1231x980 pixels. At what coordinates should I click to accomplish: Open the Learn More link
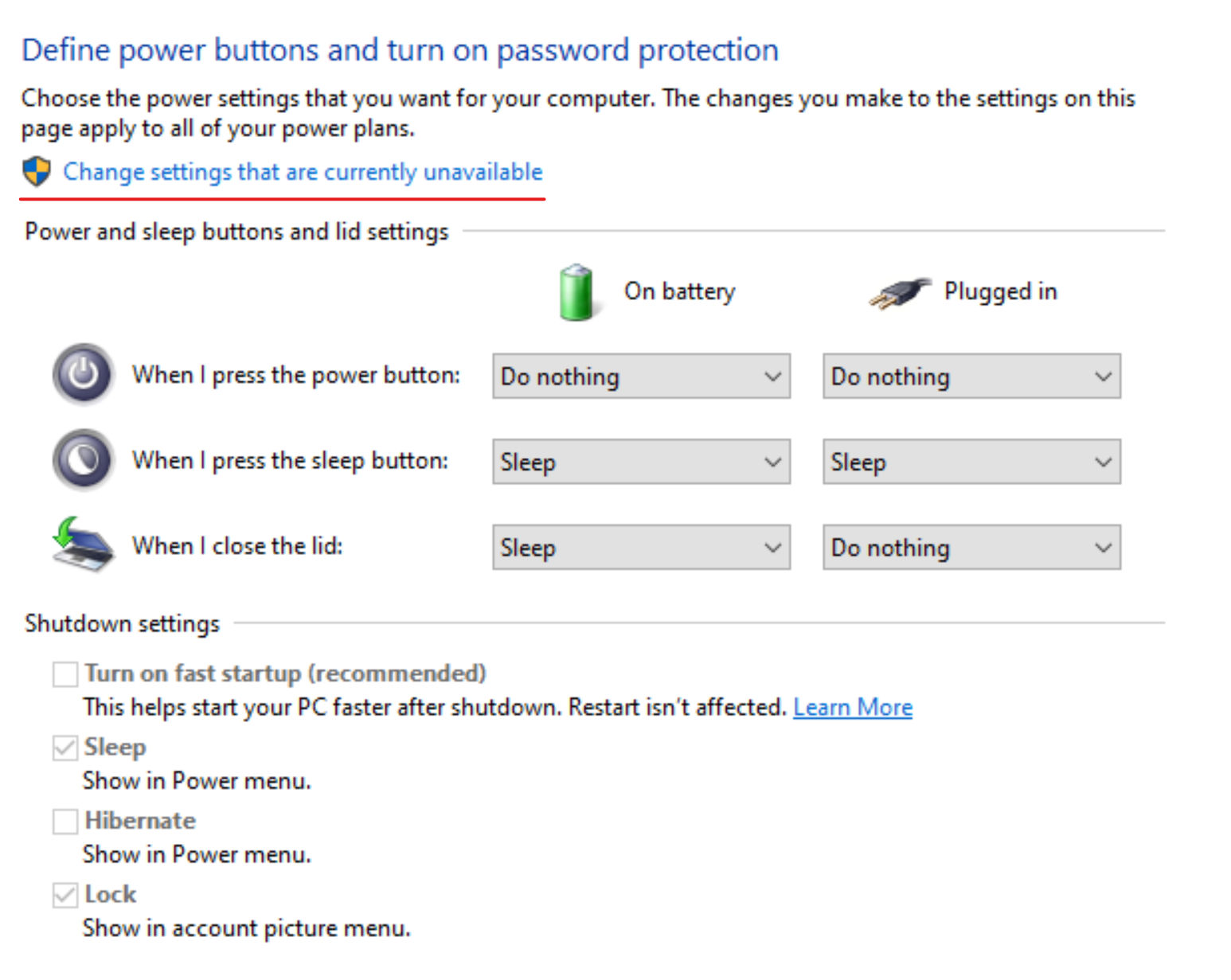[852, 707]
